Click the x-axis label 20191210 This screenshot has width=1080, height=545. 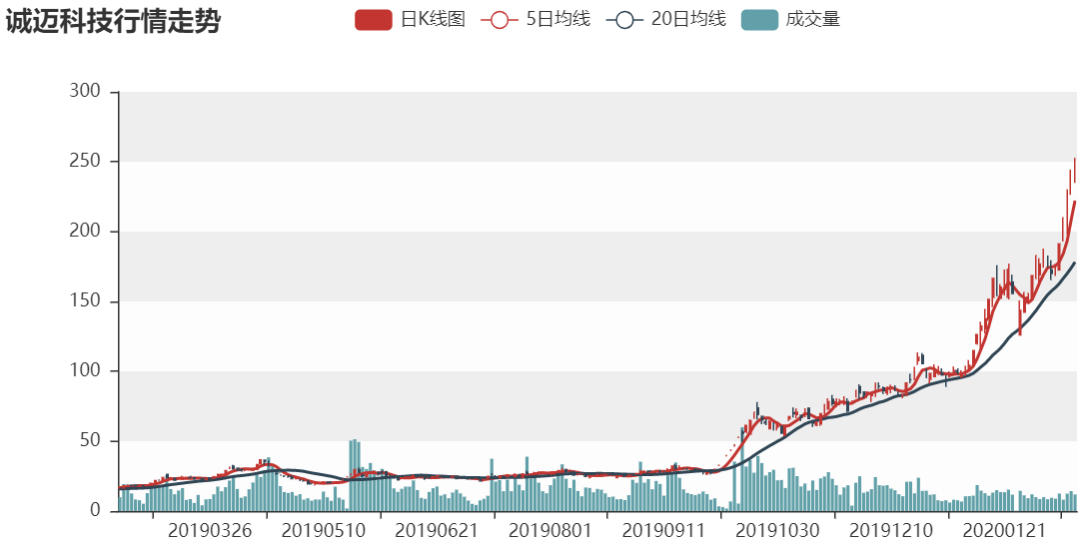[x=891, y=531]
